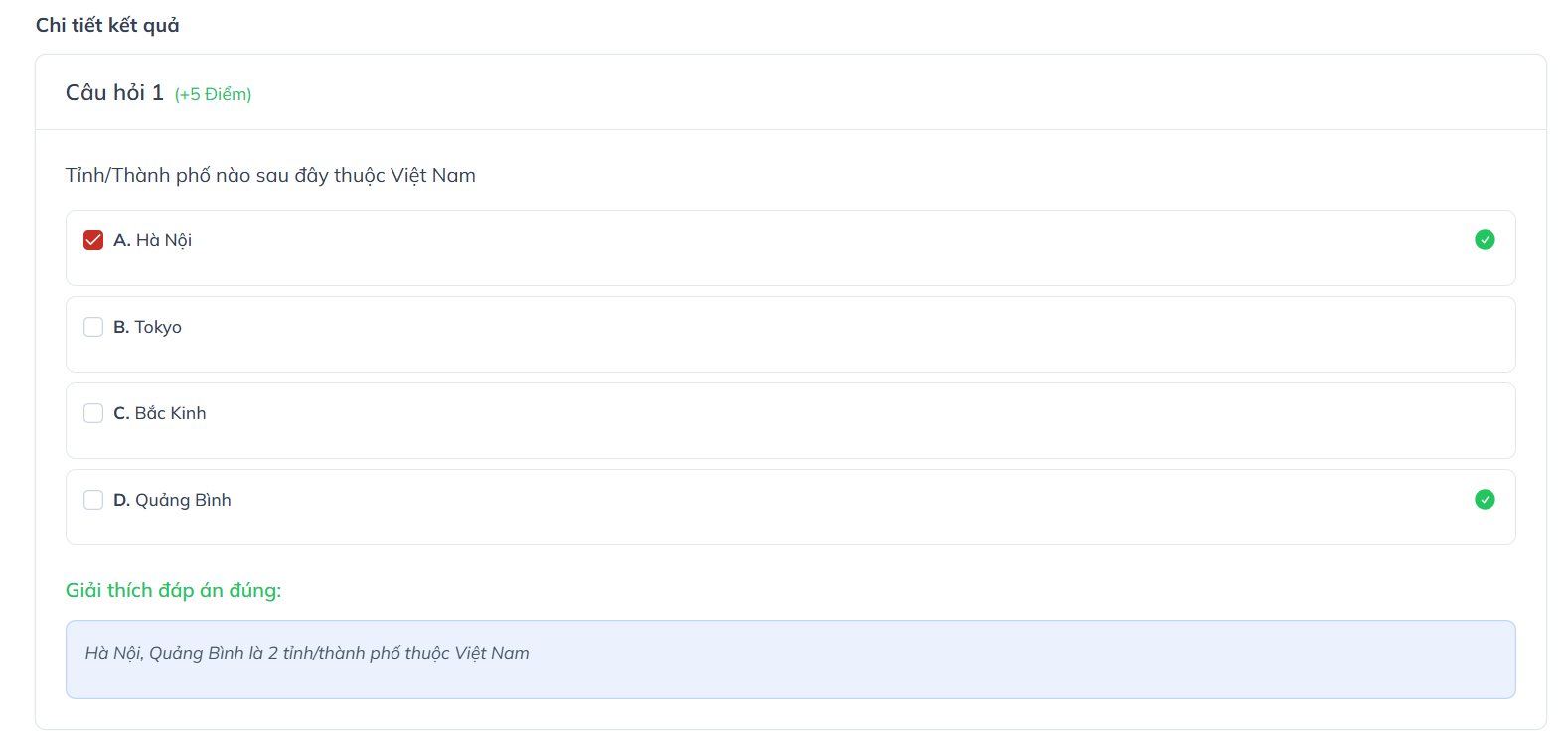Click the 'Câu hỏi 1' question title
The height and width of the screenshot is (750, 1568).
[114, 93]
